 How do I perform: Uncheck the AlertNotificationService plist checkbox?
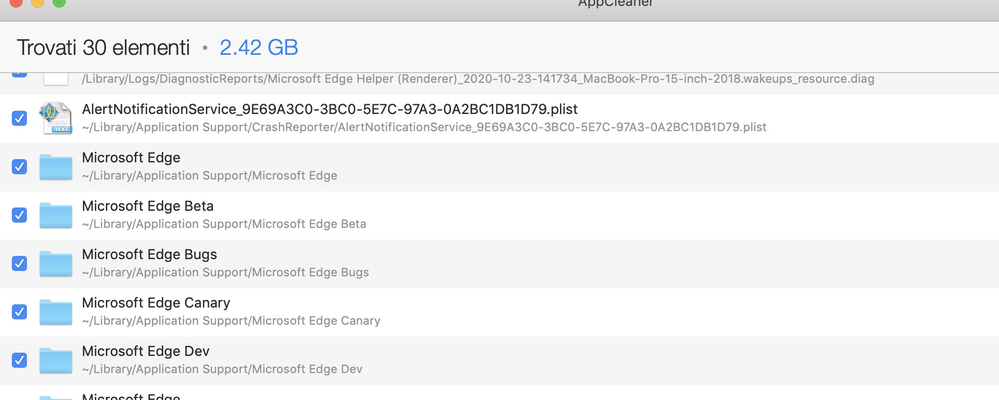pyautogui.click(x=20, y=118)
